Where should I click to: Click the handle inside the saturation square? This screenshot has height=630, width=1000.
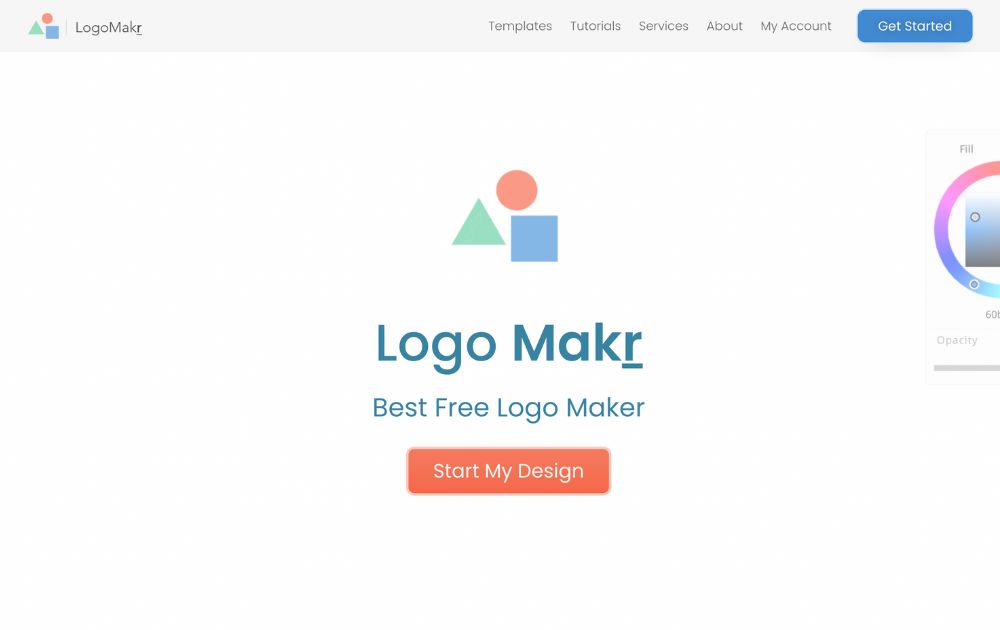coord(975,217)
